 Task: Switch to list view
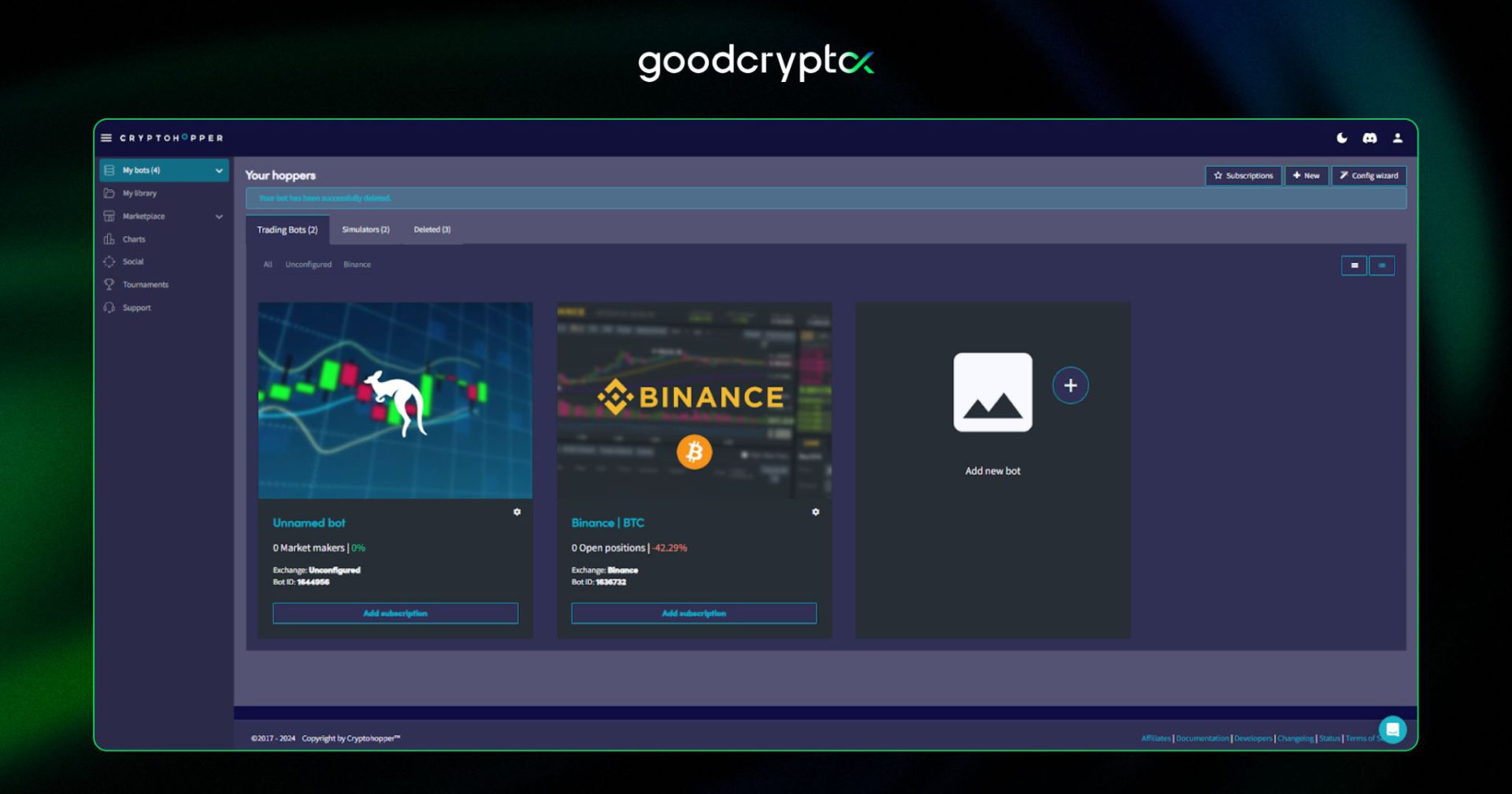tap(1382, 265)
